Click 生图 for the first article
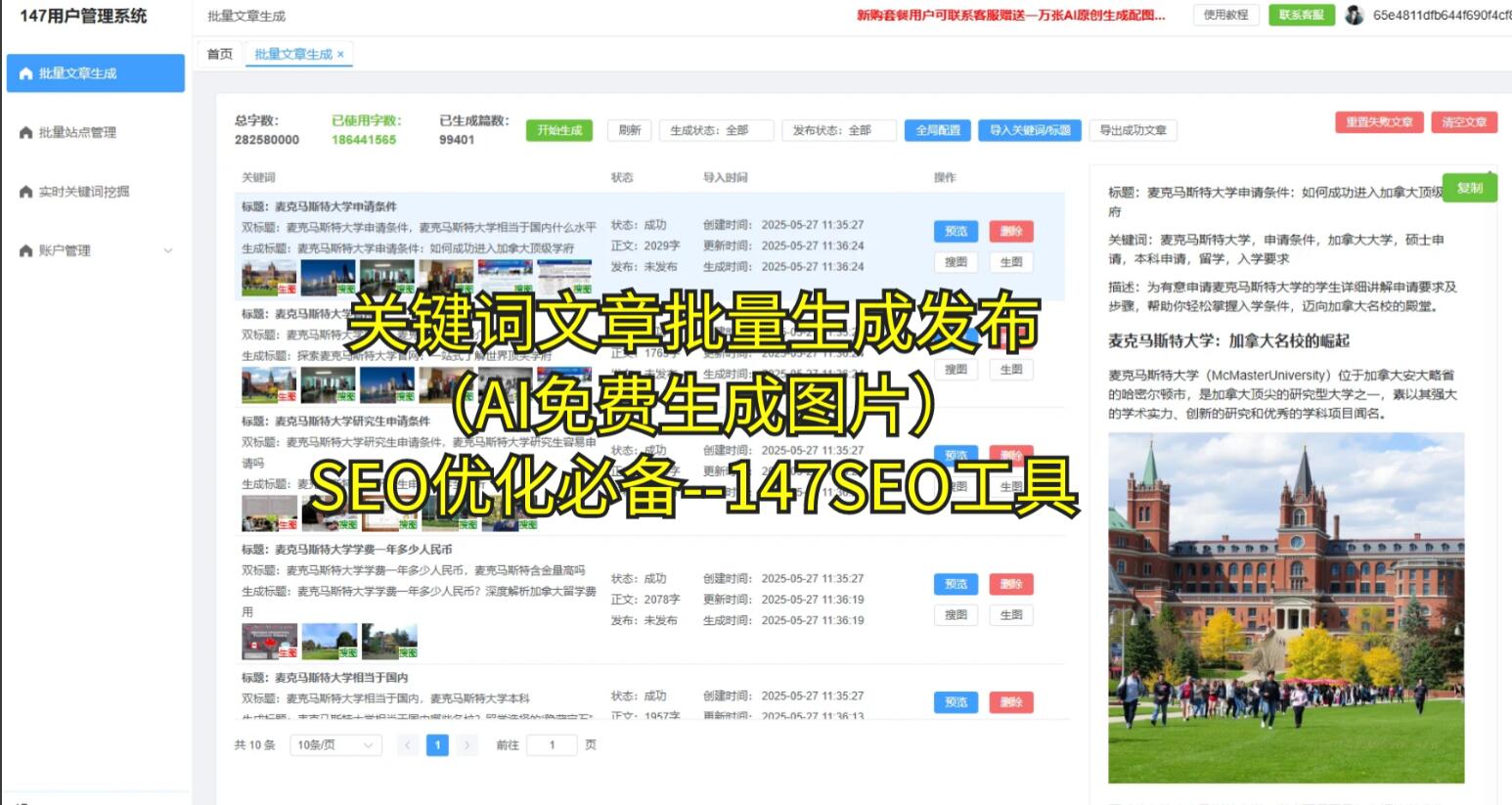This screenshot has width=1512, height=805. coord(1011,261)
